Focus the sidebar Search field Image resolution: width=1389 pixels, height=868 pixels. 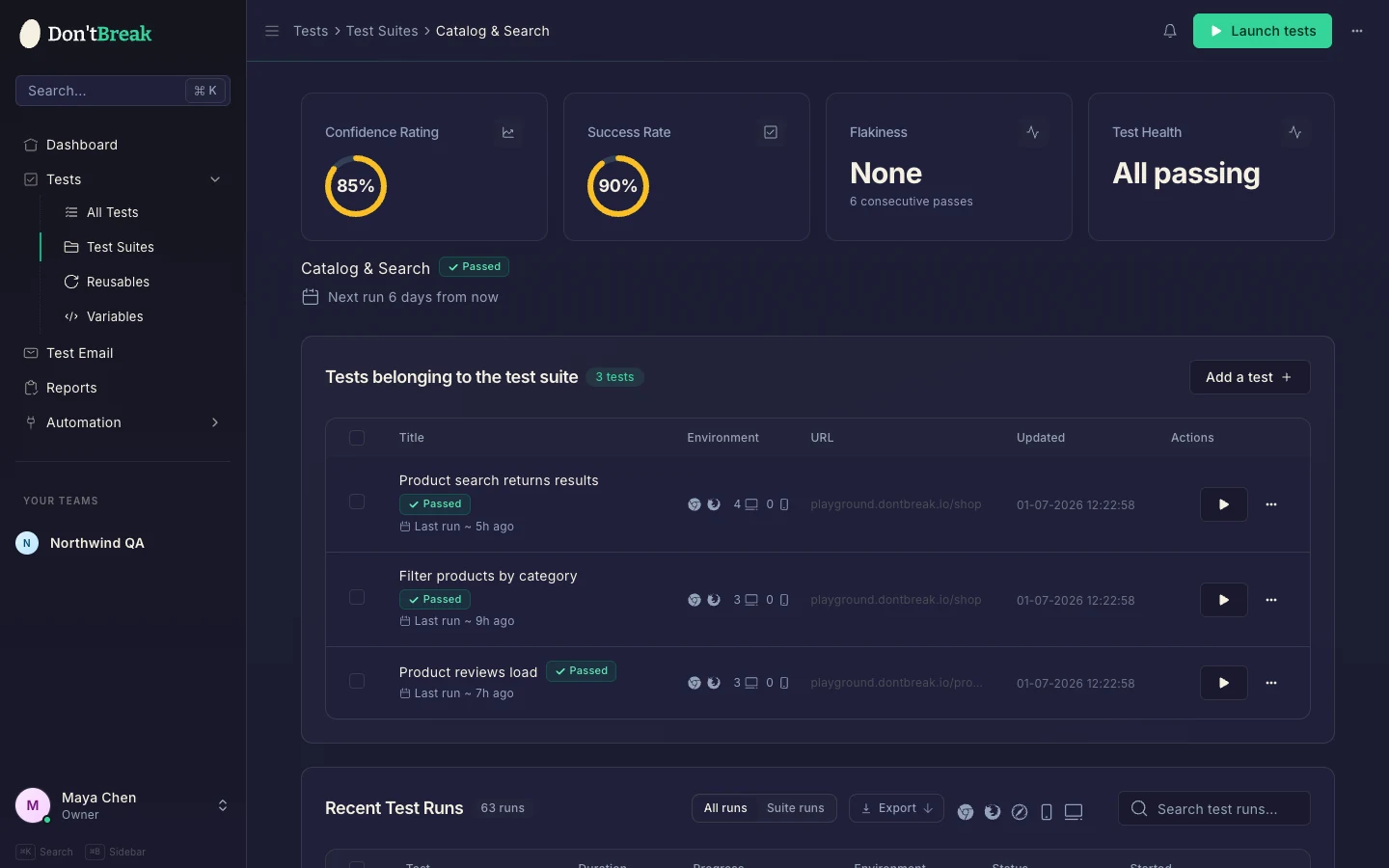pos(123,91)
